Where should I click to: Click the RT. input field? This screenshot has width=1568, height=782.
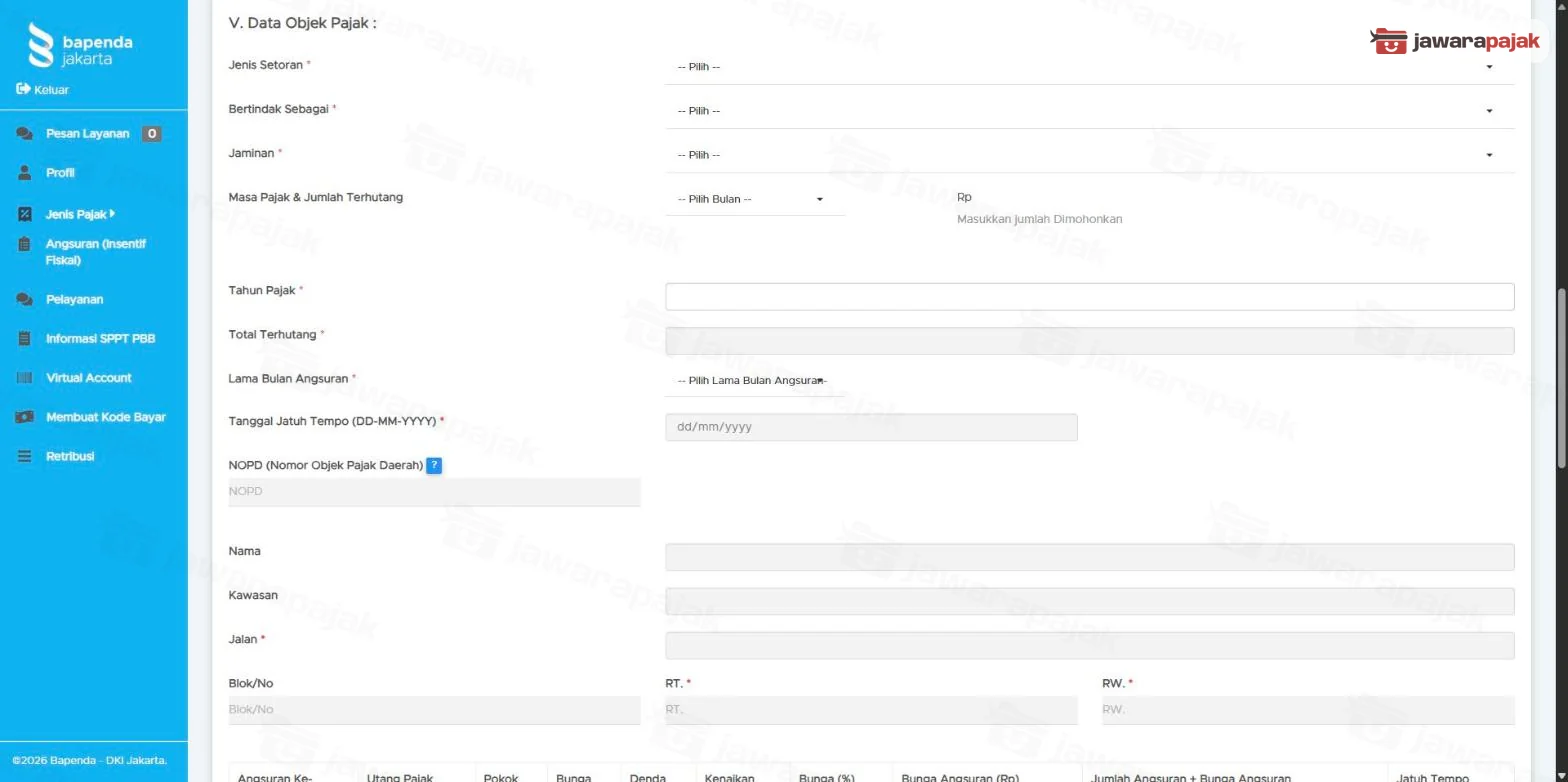(x=871, y=710)
